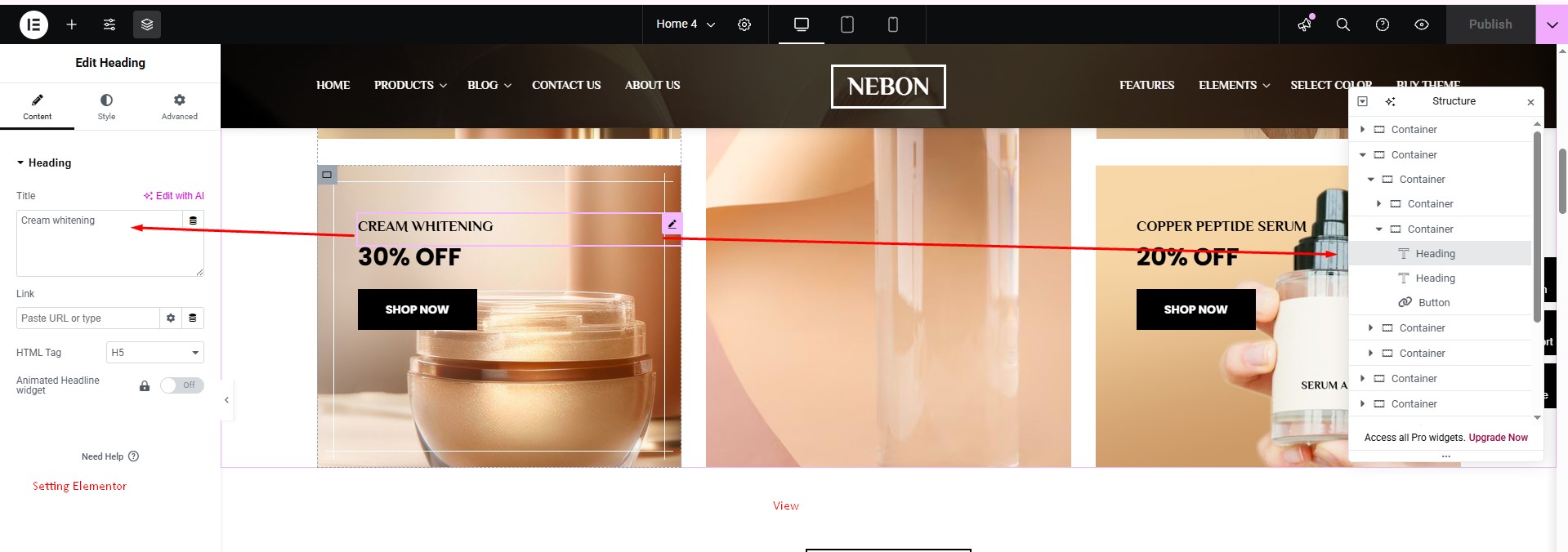Open the Home 4 page dropdown
This screenshot has height=552, width=1568.
click(685, 24)
